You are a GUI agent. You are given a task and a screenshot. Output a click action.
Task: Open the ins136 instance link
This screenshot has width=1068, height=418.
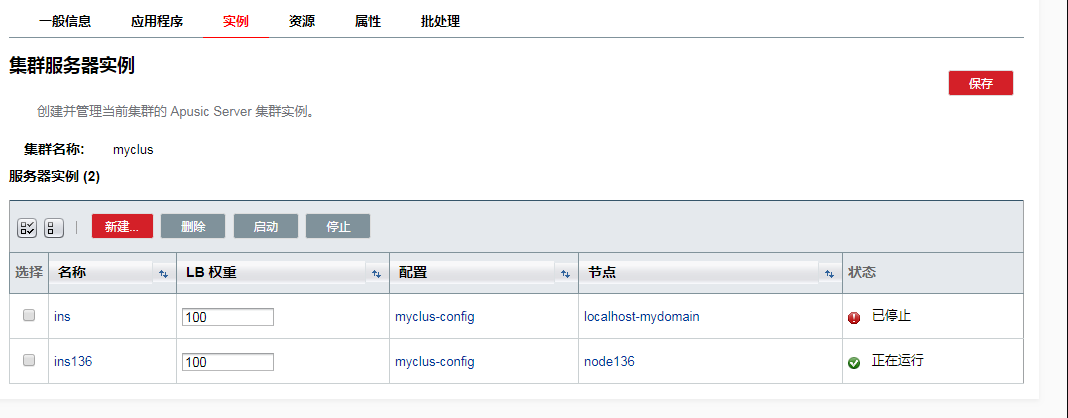(73, 362)
